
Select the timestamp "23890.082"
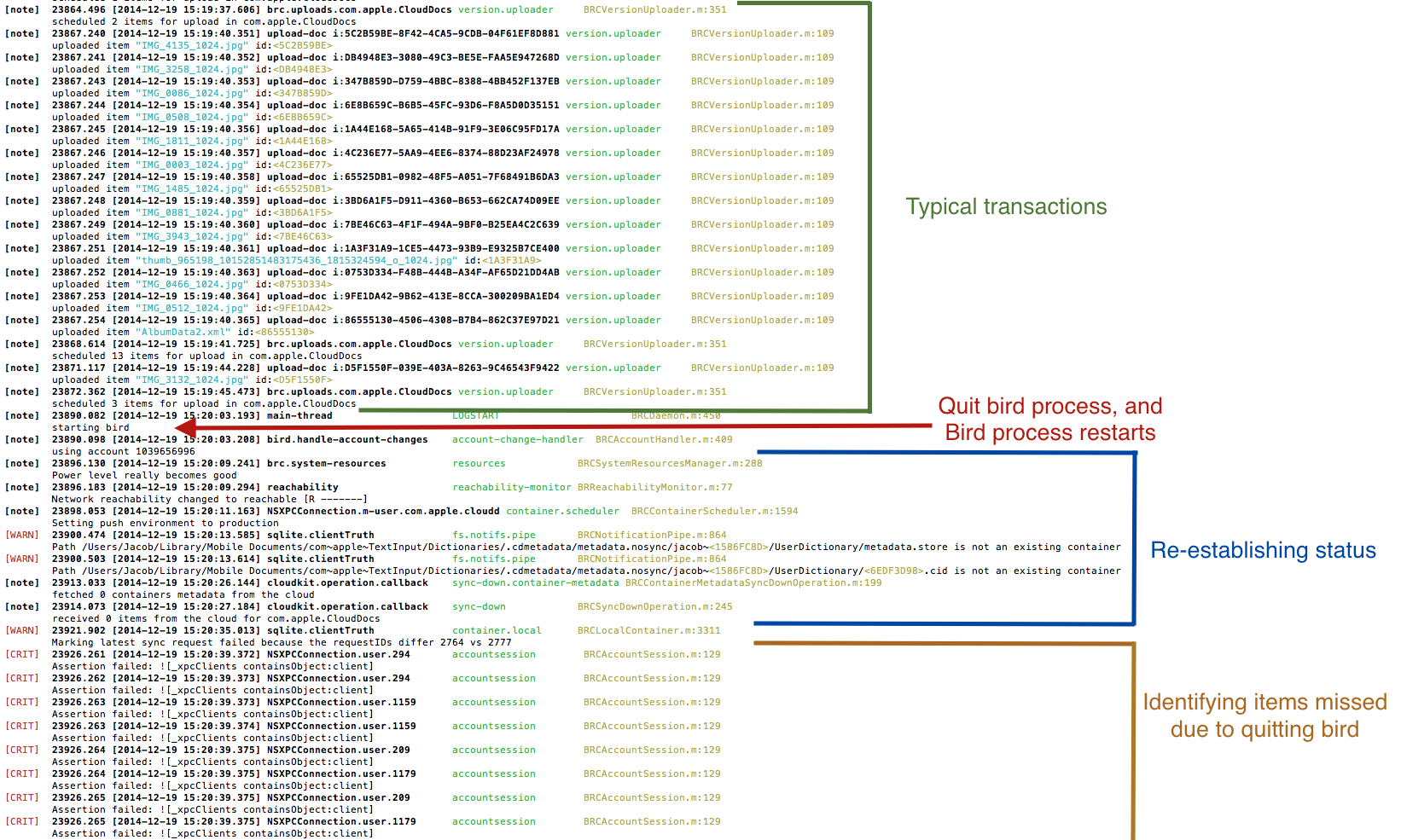[x=79, y=416]
